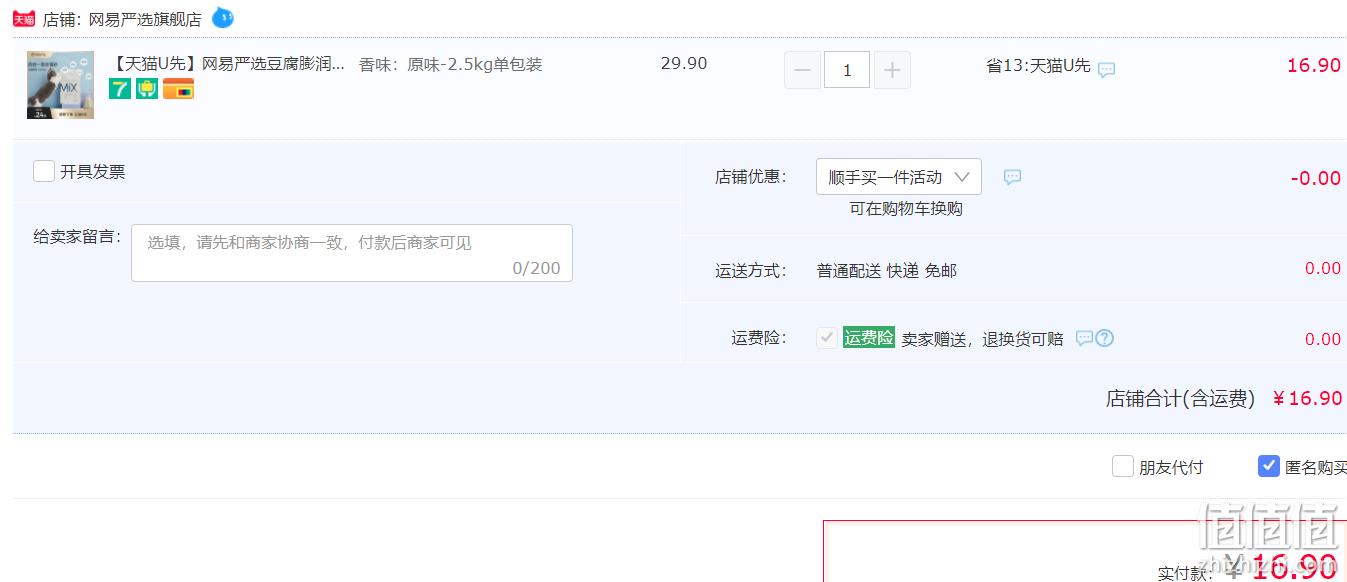Click the green 运费险 label tag

[869, 338]
